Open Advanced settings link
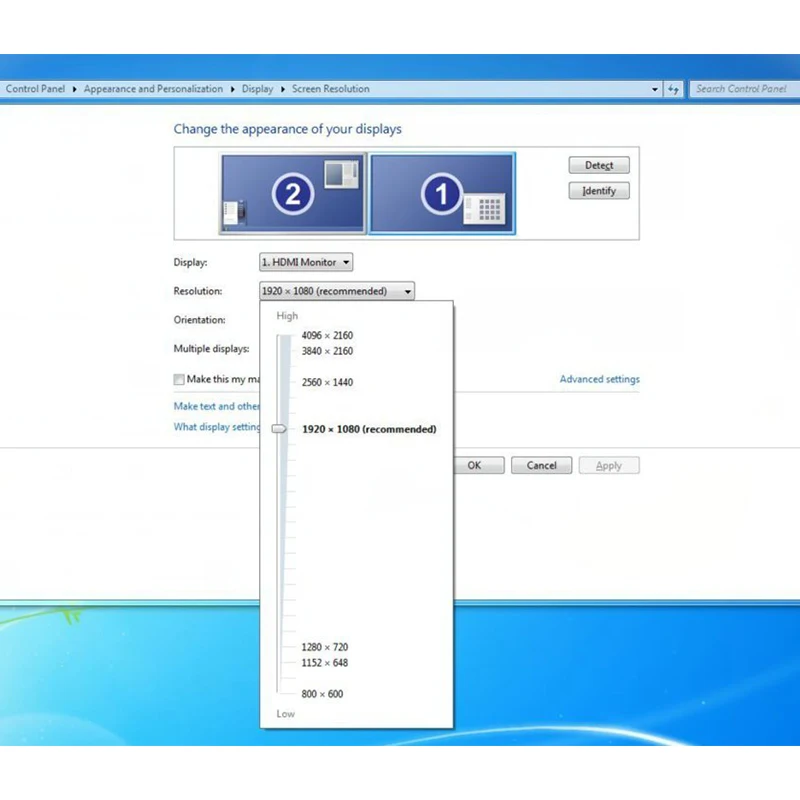The width and height of the screenshot is (800, 800). click(599, 379)
